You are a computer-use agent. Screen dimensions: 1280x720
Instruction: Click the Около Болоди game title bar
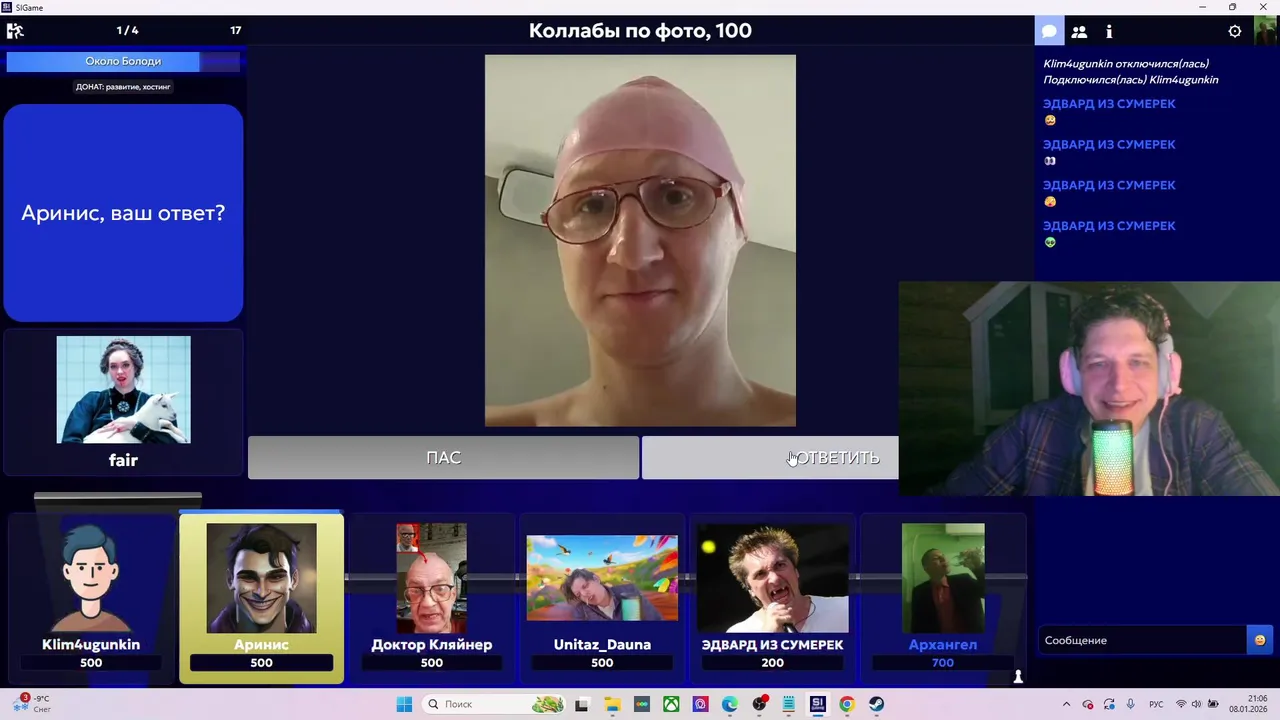pyautogui.click(x=123, y=61)
